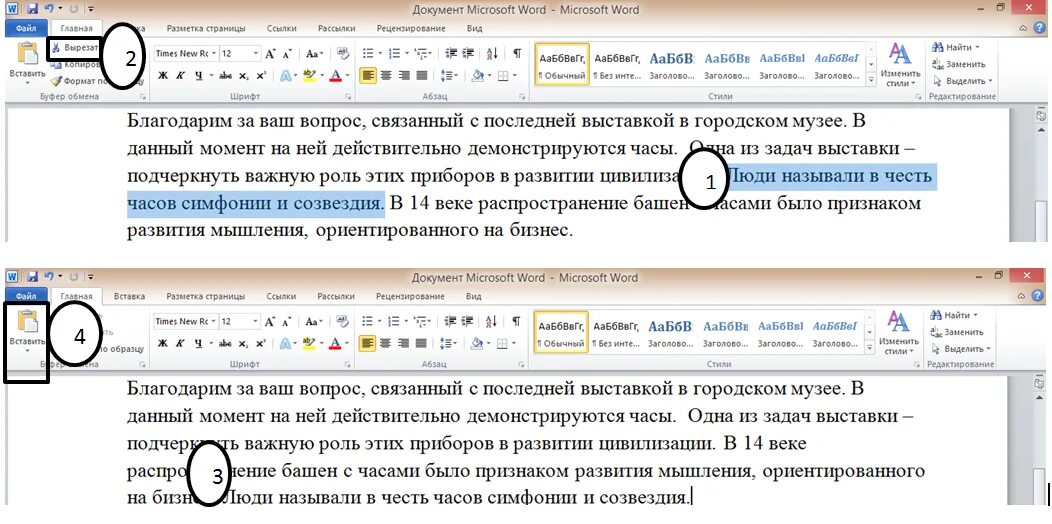Clear formatting eraser icon in lower window

[x=342, y=321]
